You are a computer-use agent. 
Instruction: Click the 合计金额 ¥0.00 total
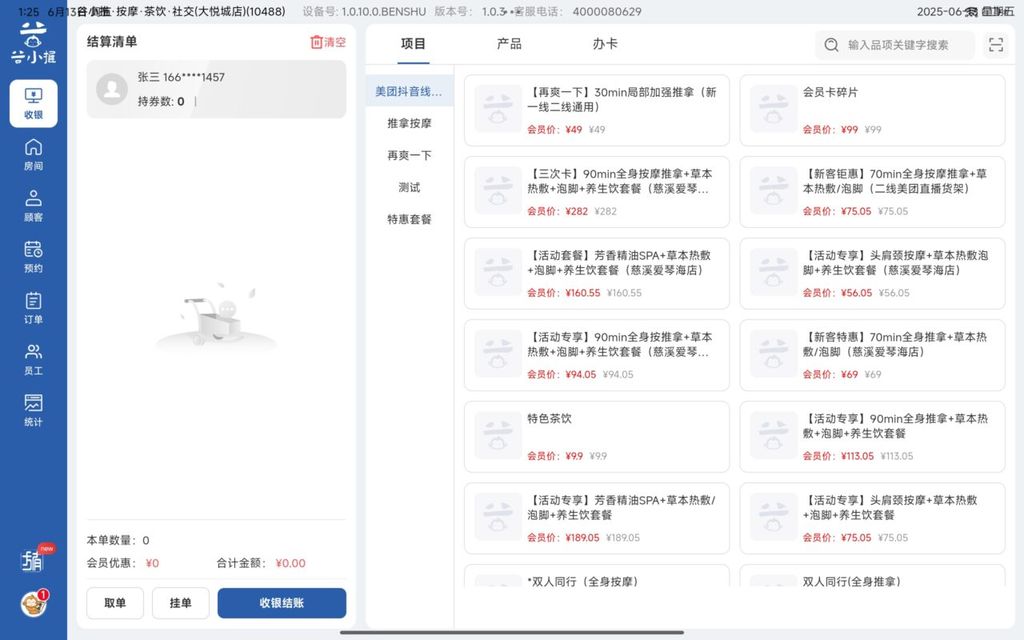pos(261,563)
